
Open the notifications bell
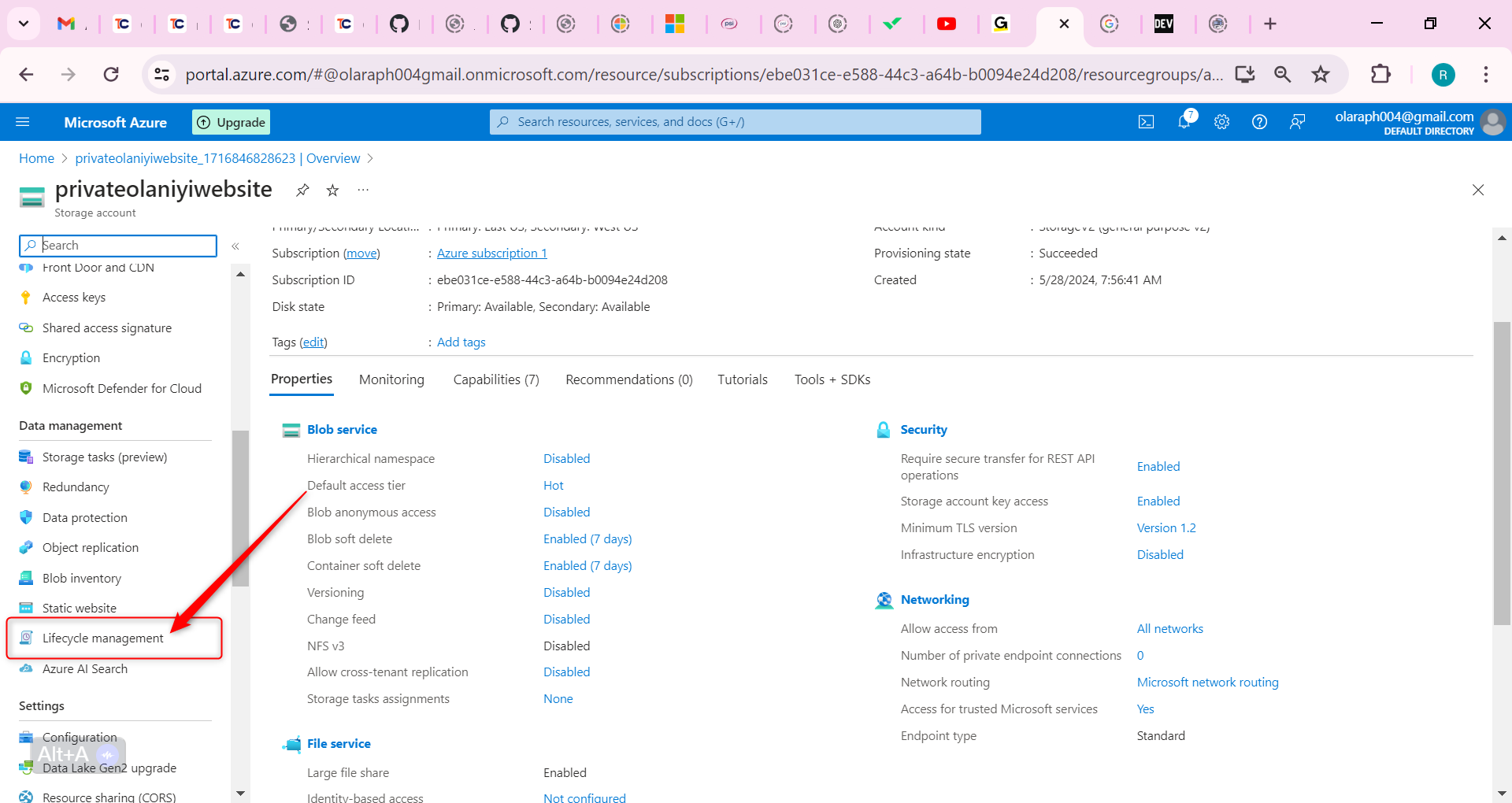[x=1184, y=121]
